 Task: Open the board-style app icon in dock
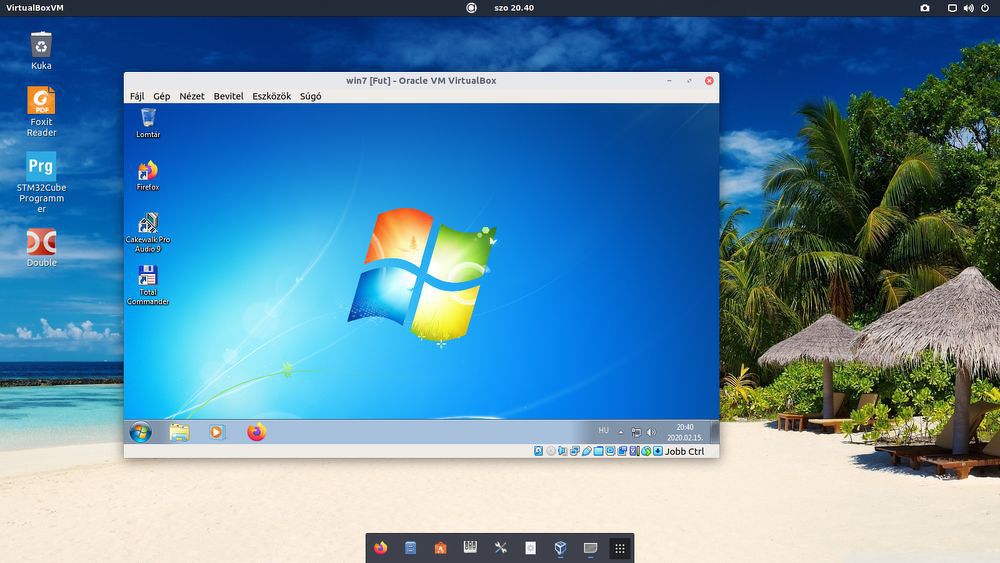click(471, 548)
